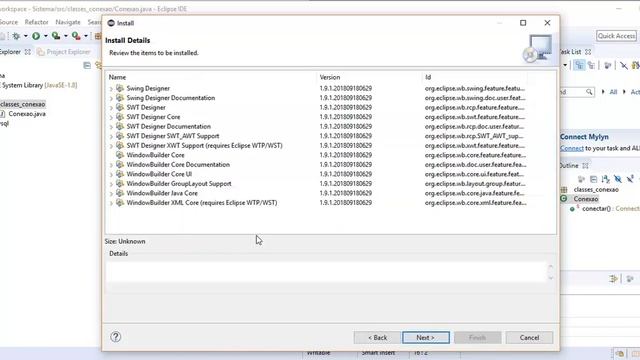Sort by the Version column header
The width and height of the screenshot is (640, 360).
369,77
